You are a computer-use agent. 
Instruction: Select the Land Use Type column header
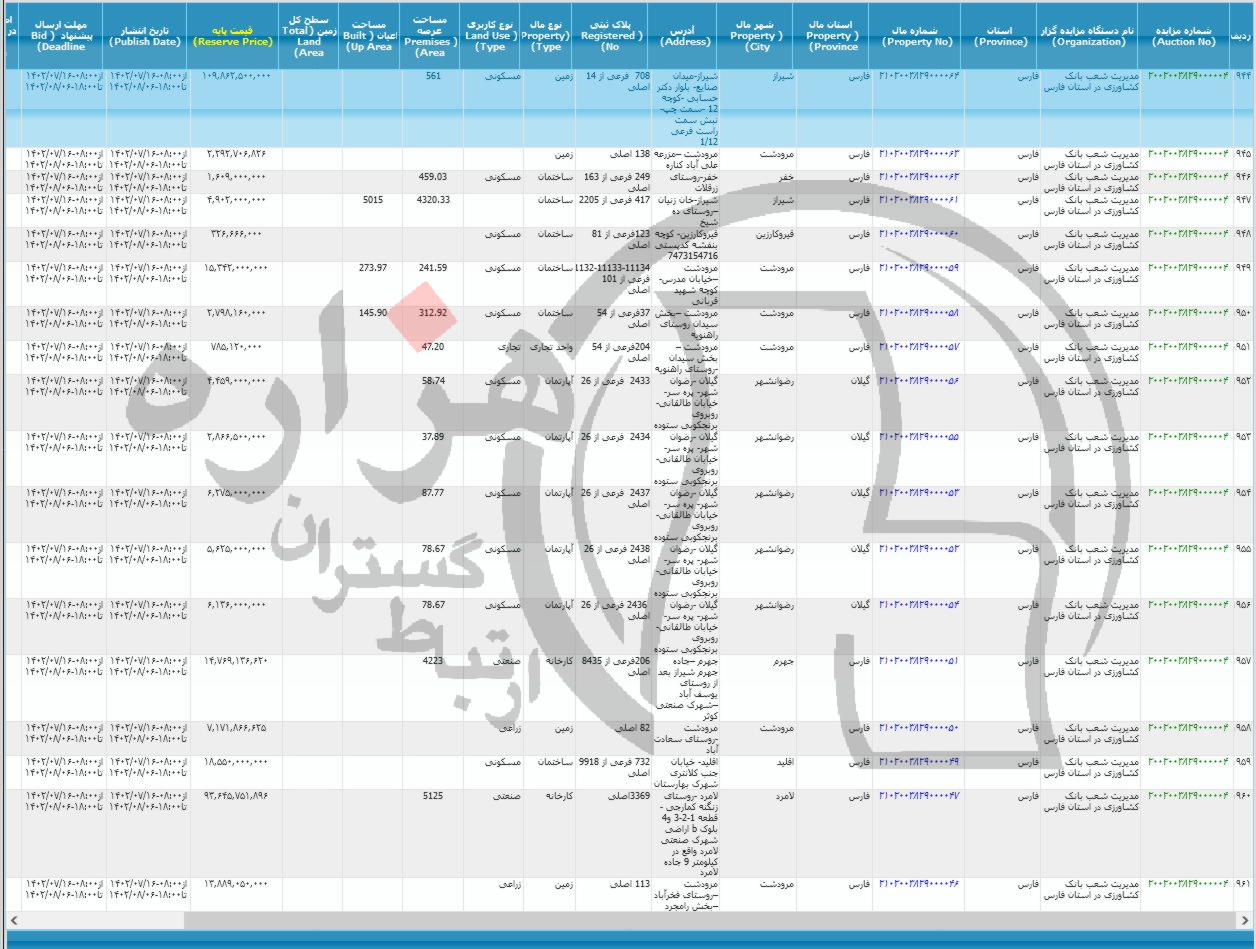click(x=491, y=36)
